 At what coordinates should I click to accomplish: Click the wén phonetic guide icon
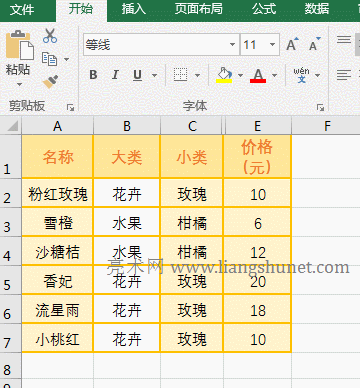pos(301,75)
